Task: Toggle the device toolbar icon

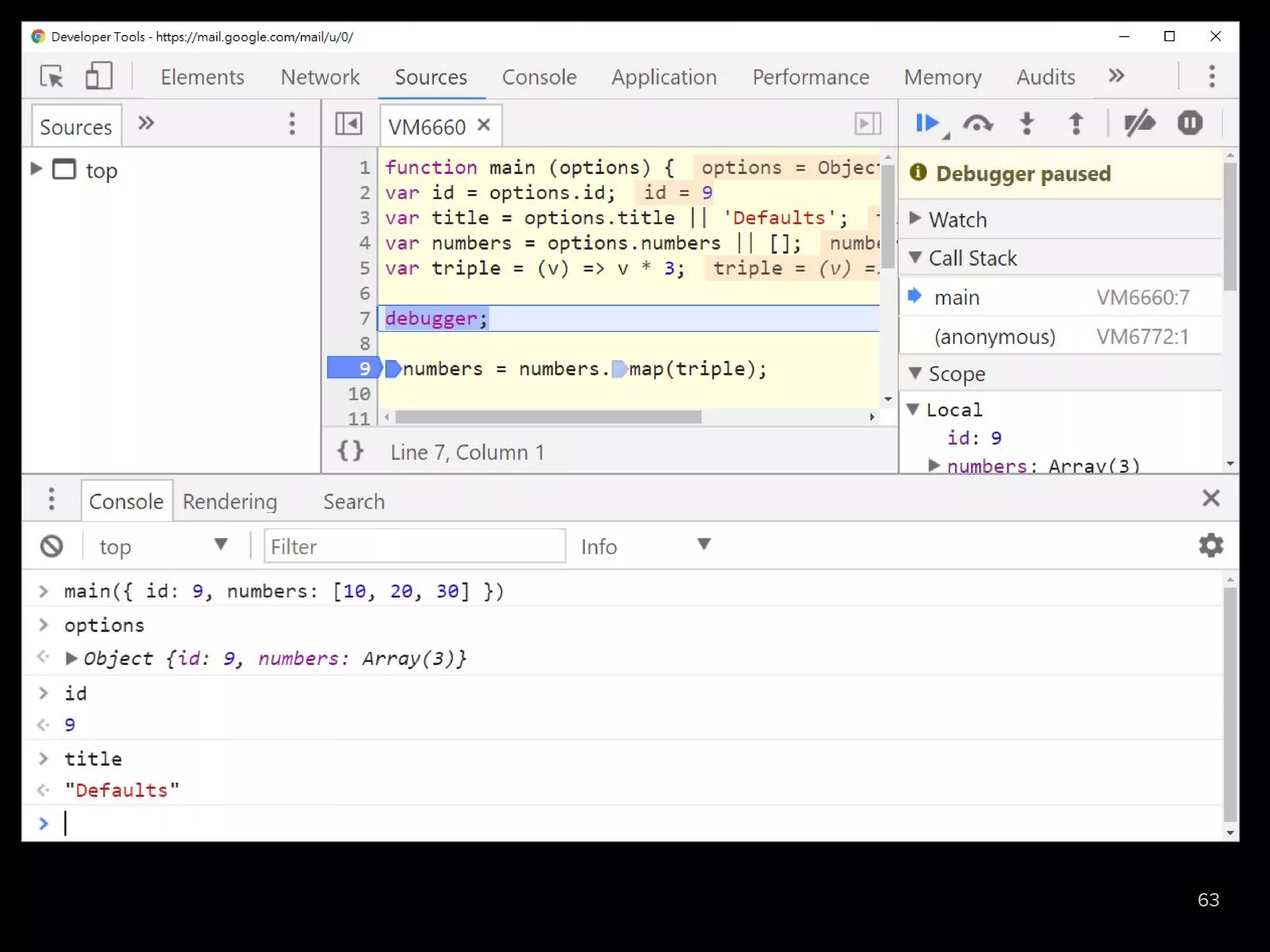Action: tap(99, 76)
